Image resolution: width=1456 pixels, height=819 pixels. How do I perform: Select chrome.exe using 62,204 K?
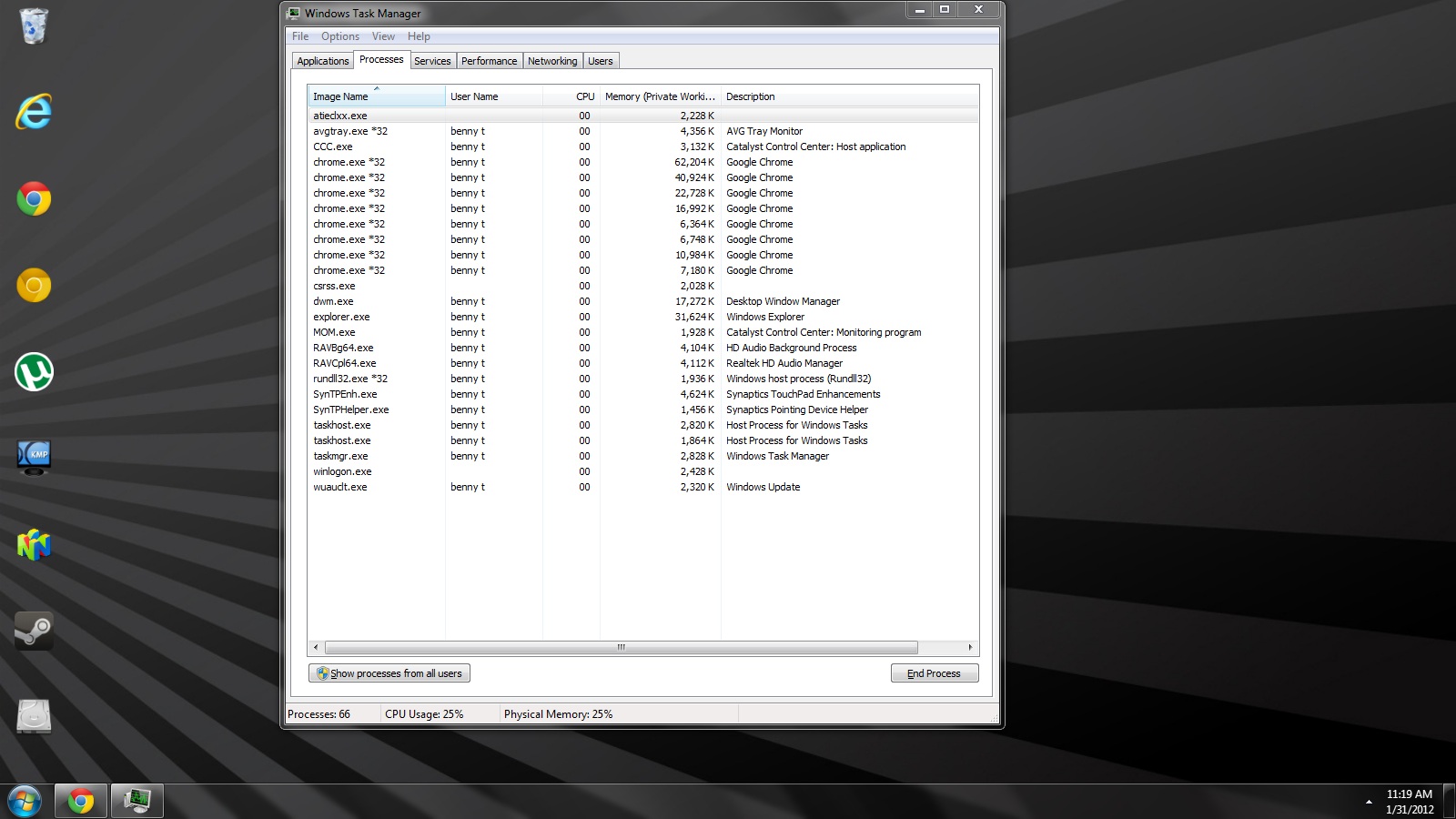(x=643, y=162)
